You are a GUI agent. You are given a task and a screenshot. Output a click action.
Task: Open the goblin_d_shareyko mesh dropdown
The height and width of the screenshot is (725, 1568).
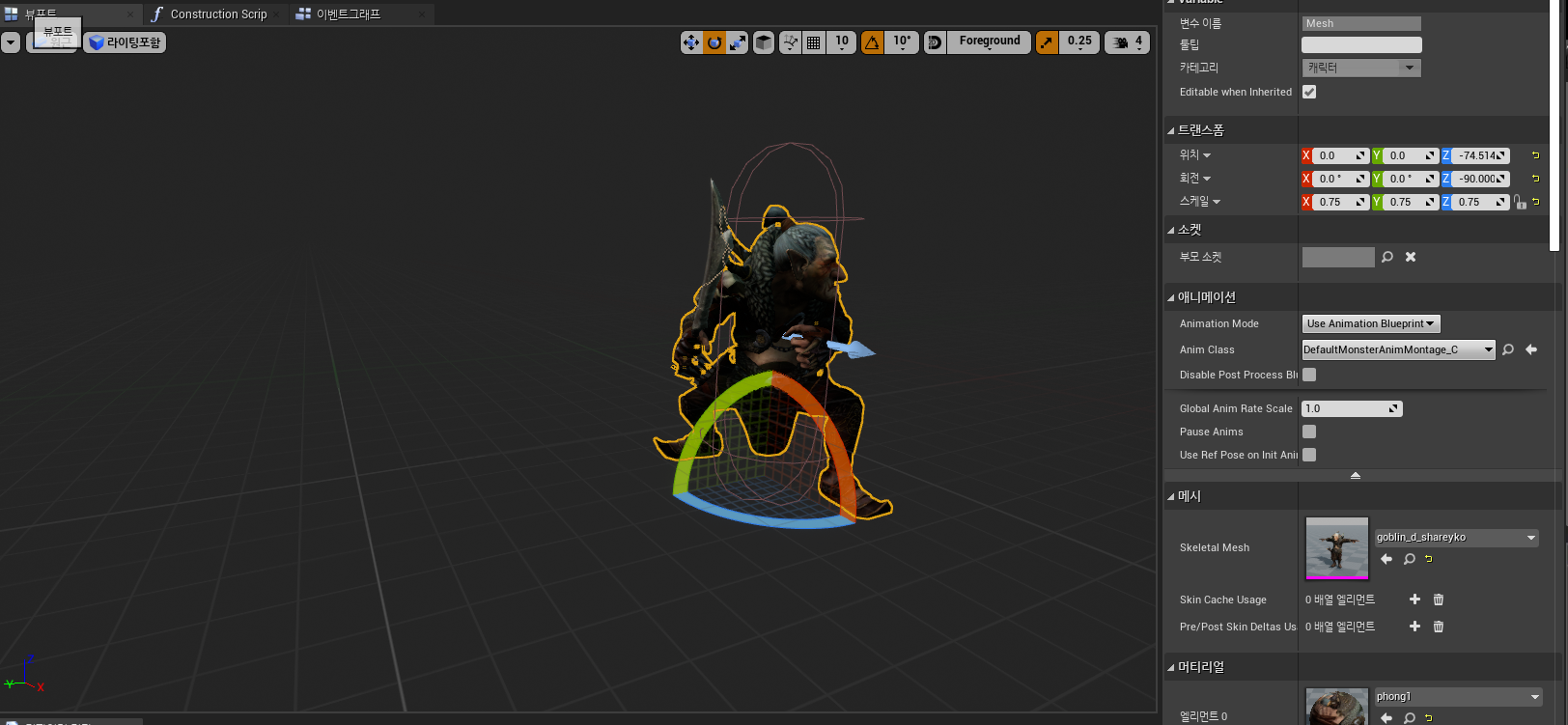point(1456,538)
